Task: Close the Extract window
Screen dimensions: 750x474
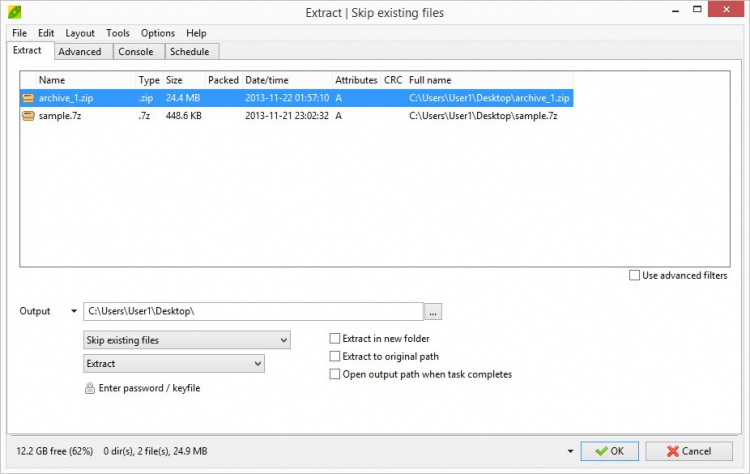Action: coord(726,9)
